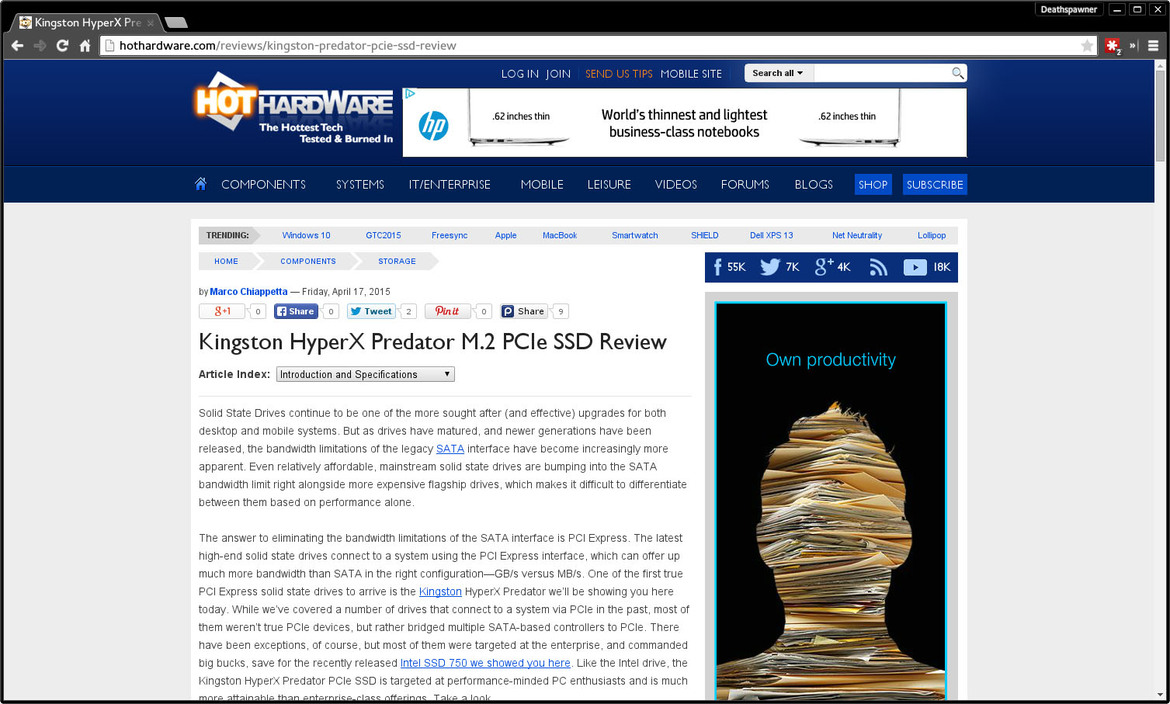Click the HotHardware site logo
The height and width of the screenshot is (704, 1170).
294,109
